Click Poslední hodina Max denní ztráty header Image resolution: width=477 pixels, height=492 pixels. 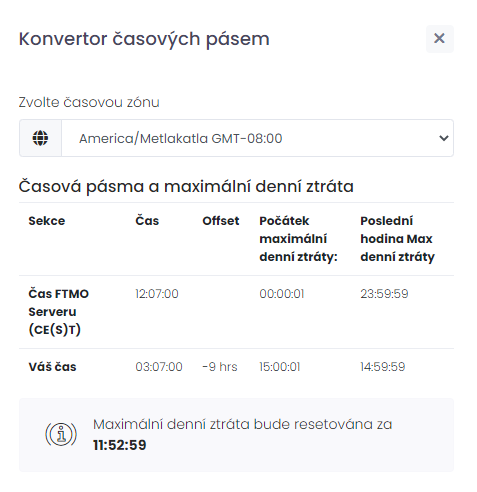click(x=397, y=239)
